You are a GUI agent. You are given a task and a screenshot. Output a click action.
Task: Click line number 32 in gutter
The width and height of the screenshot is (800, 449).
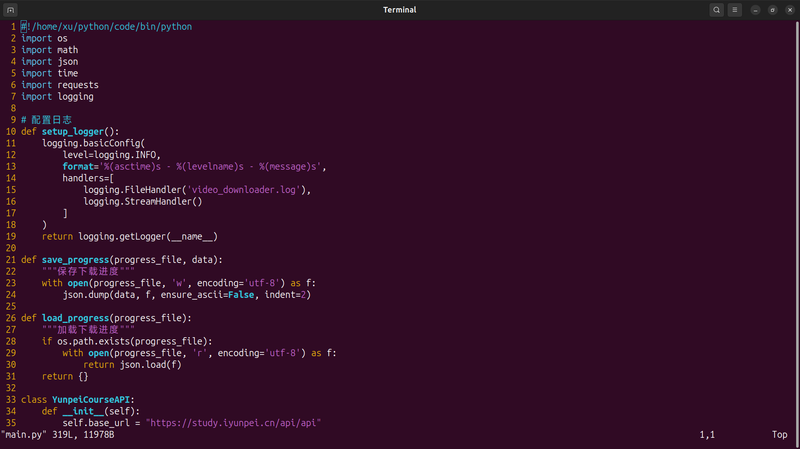[11, 388]
